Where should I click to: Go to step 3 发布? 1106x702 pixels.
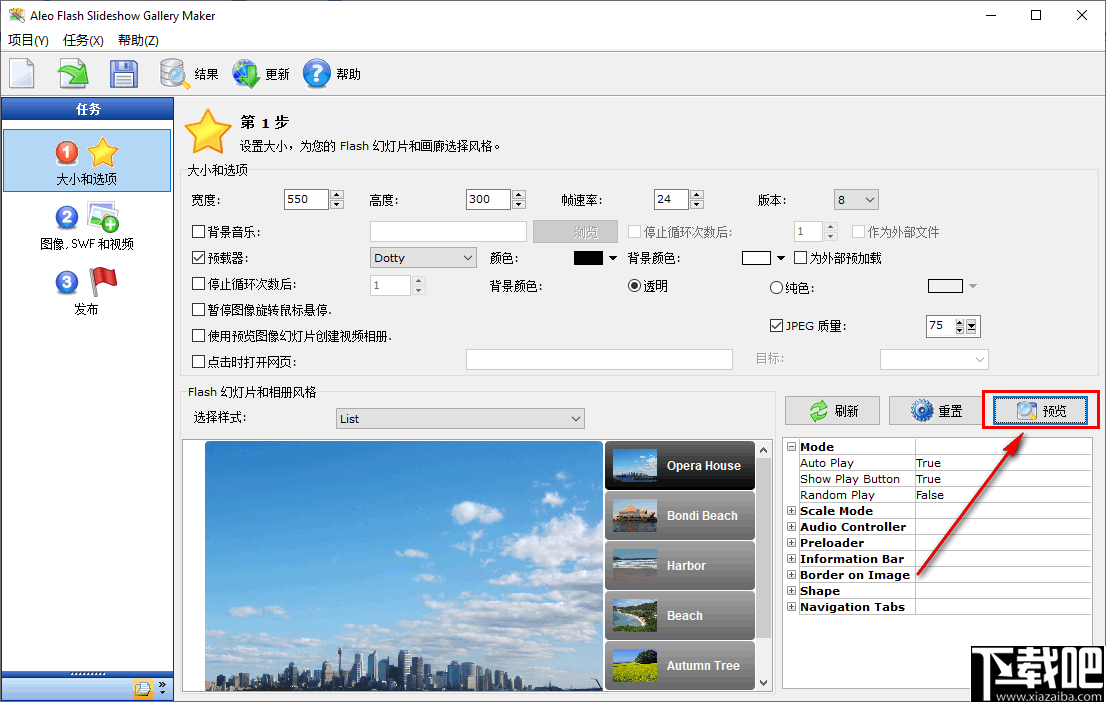point(87,291)
